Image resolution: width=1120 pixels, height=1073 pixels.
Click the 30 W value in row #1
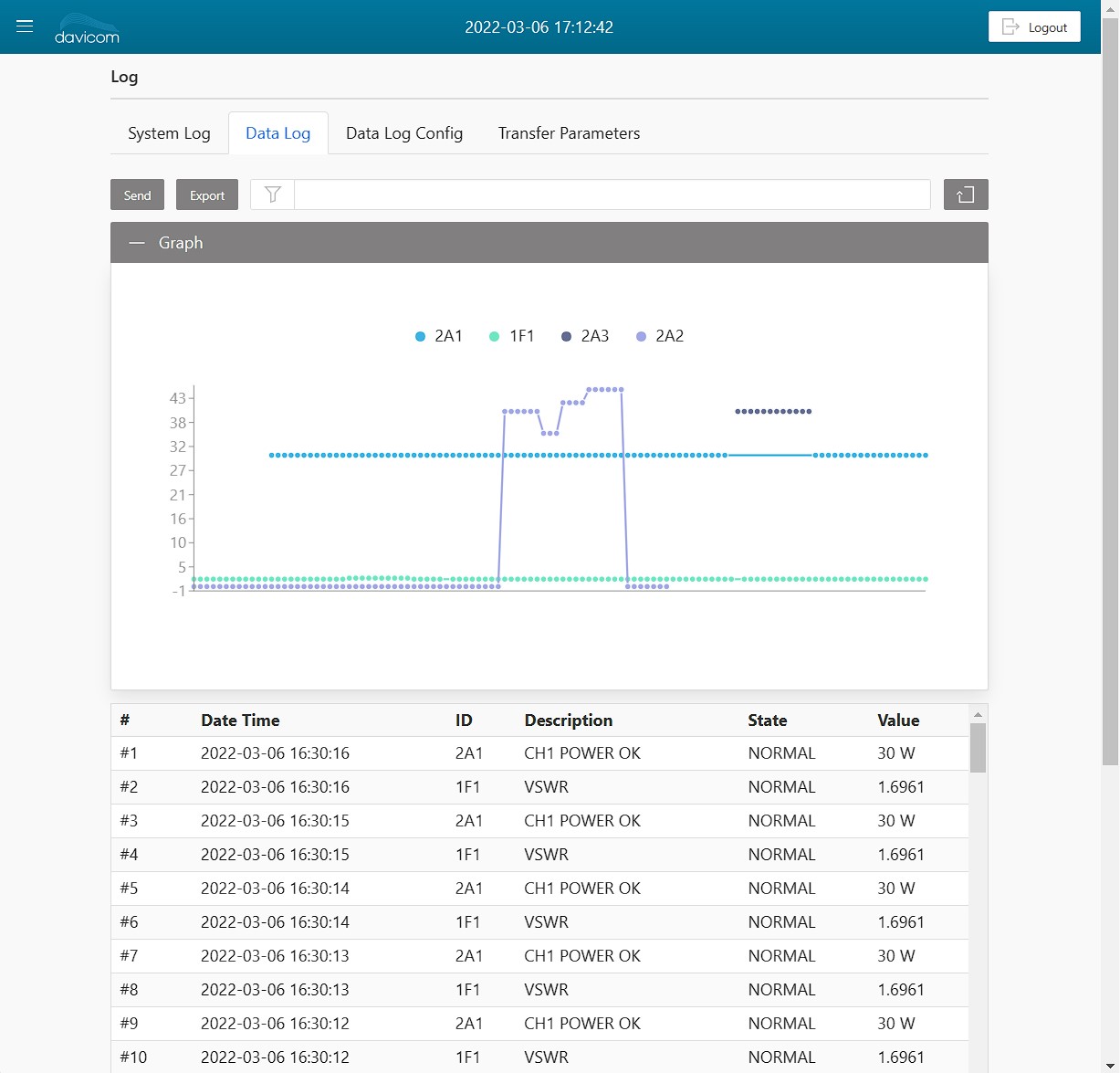coord(895,753)
